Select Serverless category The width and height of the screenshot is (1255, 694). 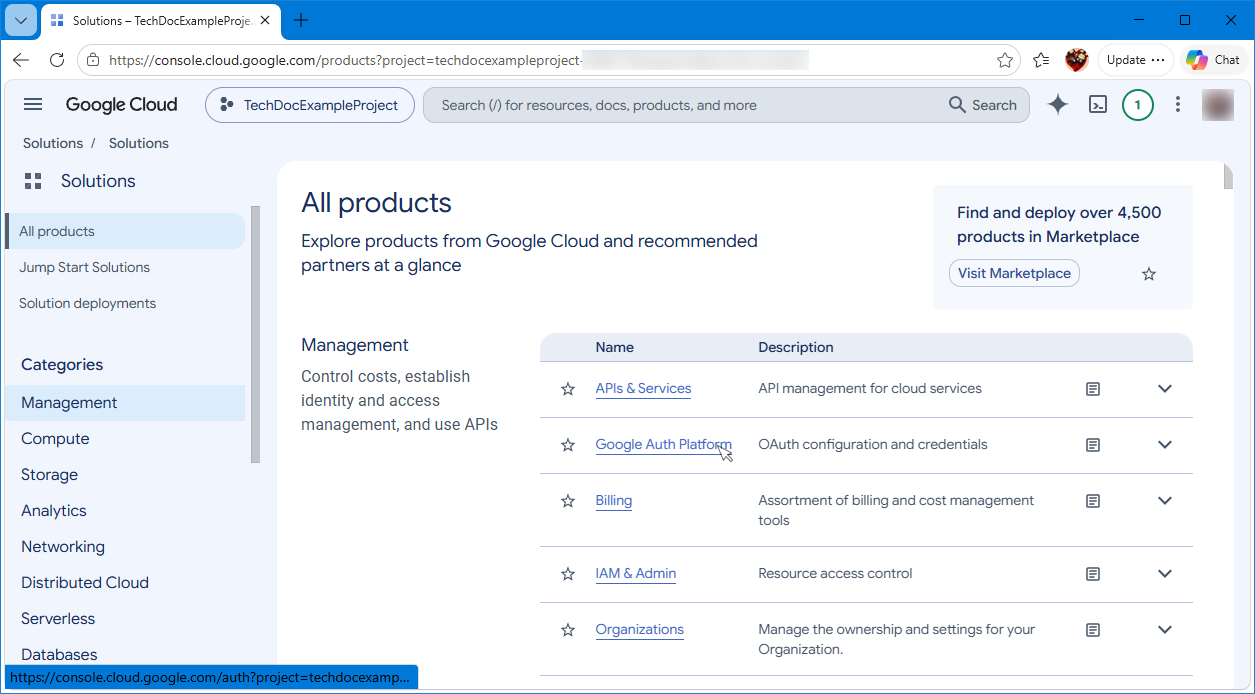click(x=58, y=619)
